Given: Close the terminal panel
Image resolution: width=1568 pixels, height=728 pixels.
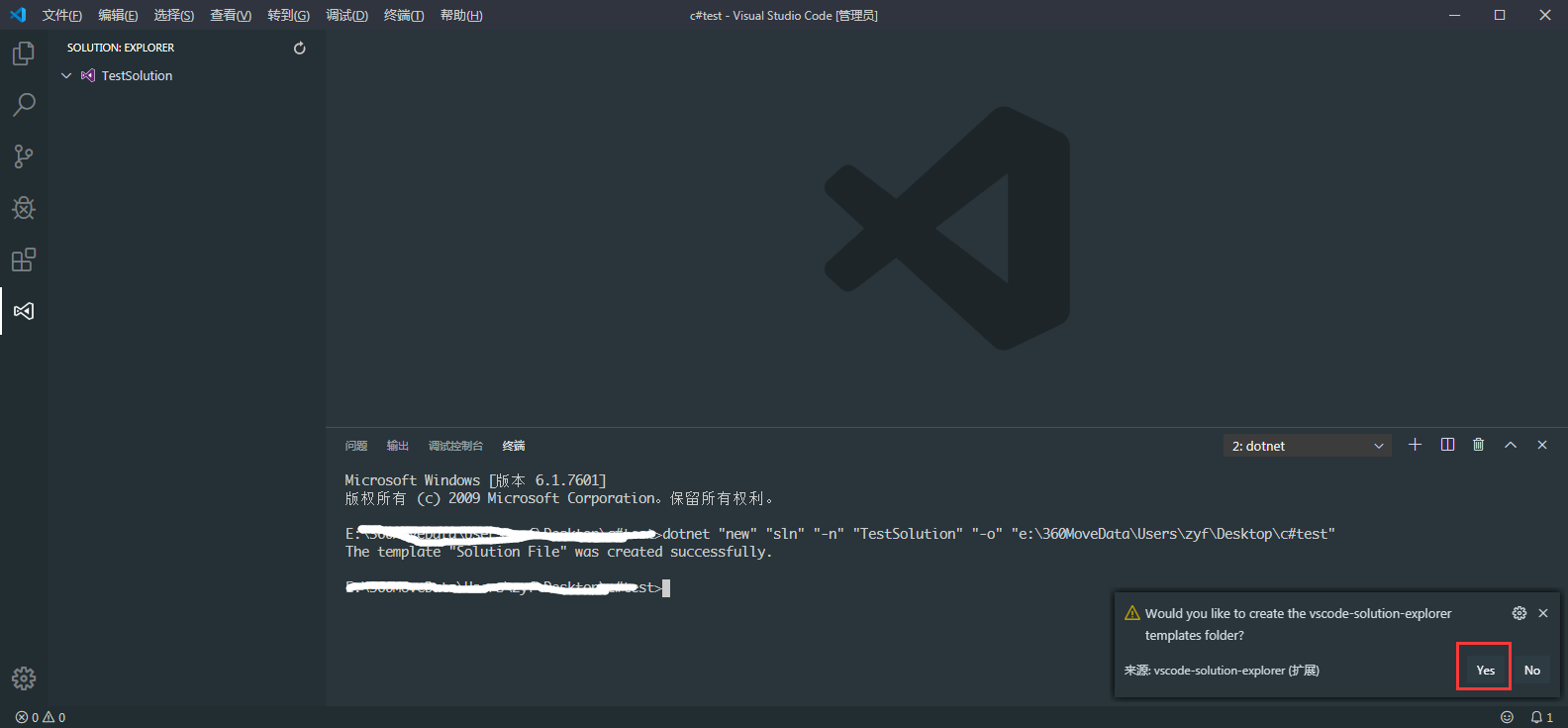Looking at the screenshot, I should (x=1542, y=445).
